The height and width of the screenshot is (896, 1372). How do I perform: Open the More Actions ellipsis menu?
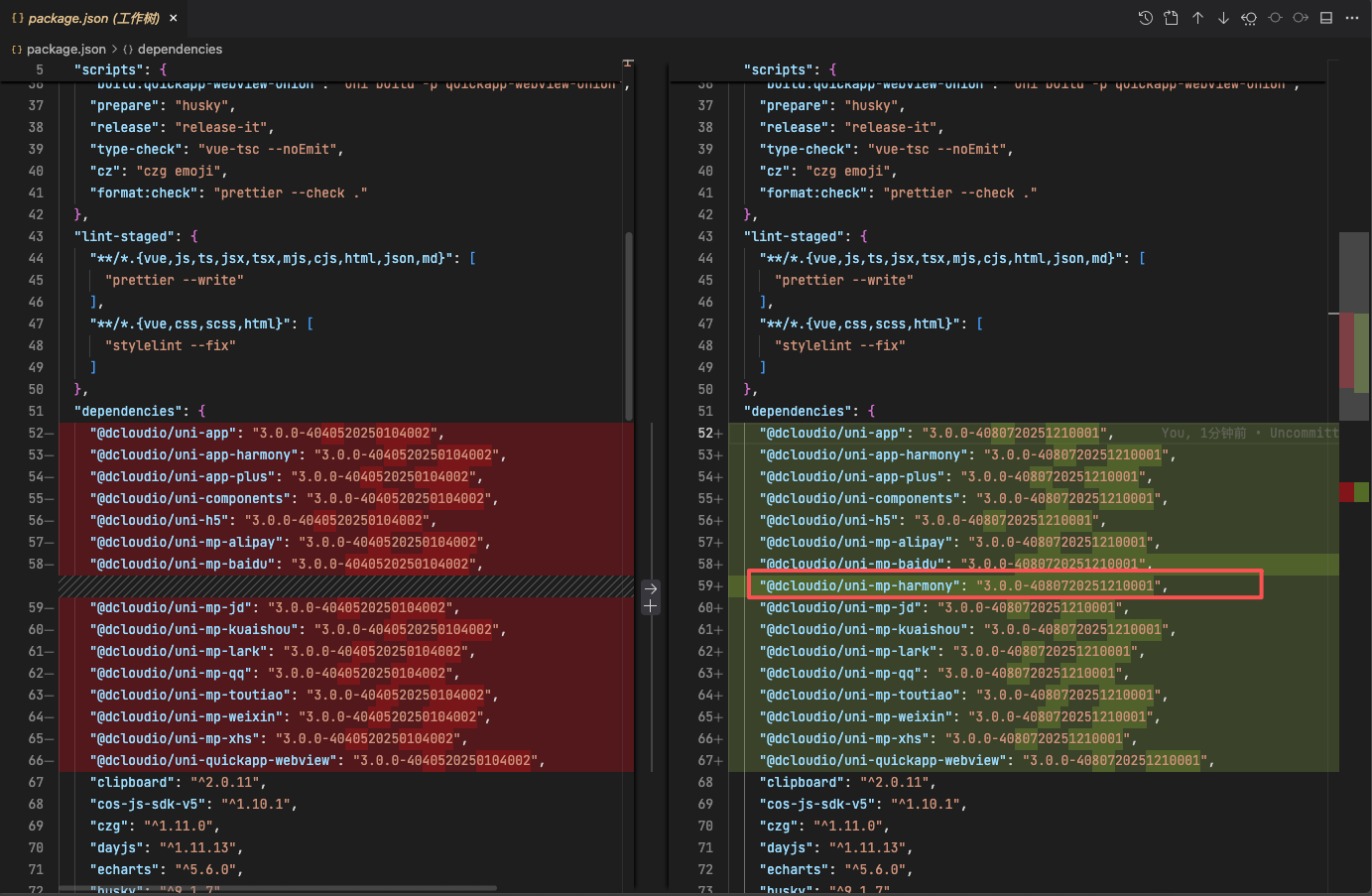pos(1352,18)
